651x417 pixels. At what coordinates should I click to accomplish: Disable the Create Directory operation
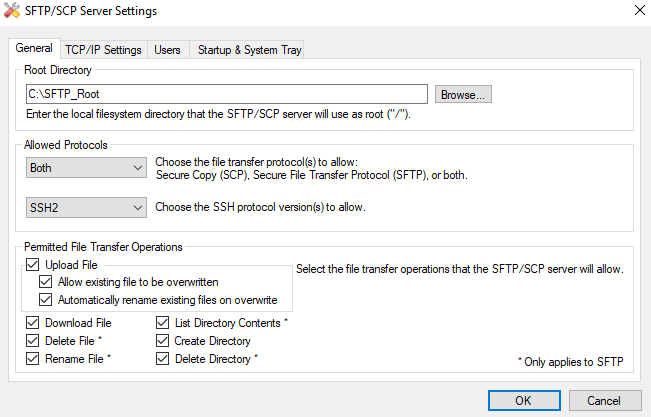pos(163,341)
